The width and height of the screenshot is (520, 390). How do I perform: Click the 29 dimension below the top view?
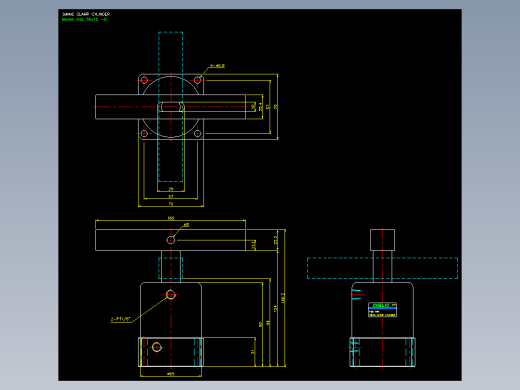coord(171,189)
